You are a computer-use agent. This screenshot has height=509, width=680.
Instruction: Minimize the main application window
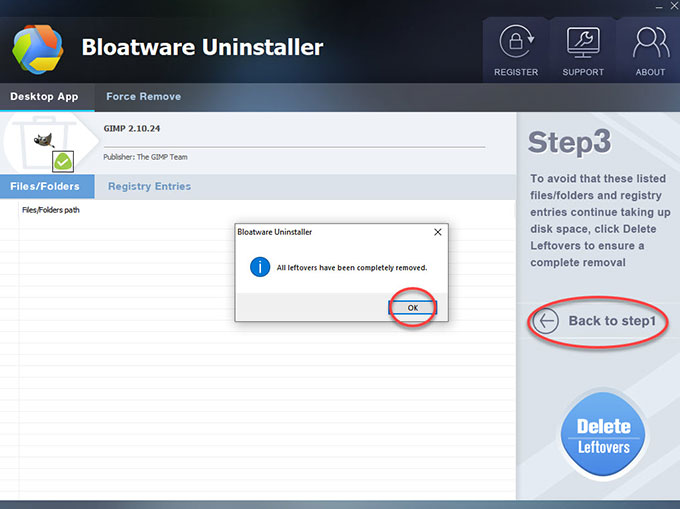(x=659, y=7)
